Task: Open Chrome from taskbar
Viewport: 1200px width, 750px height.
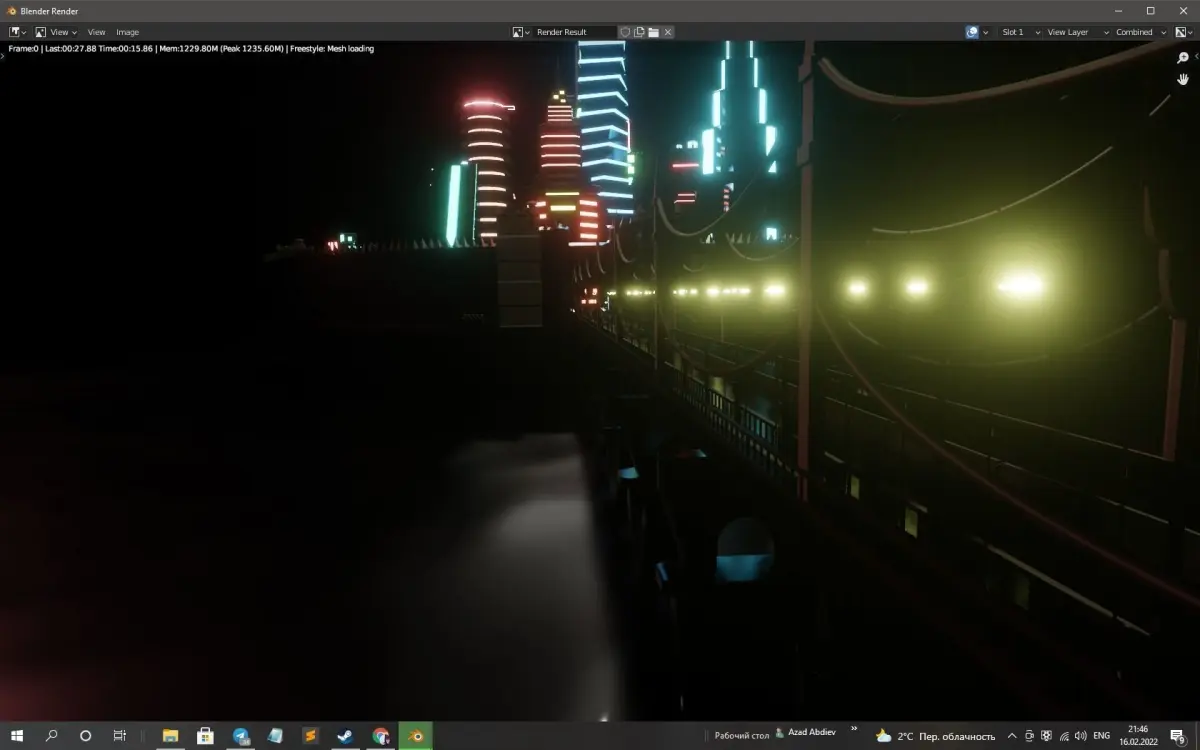Action: pos(380,736)
